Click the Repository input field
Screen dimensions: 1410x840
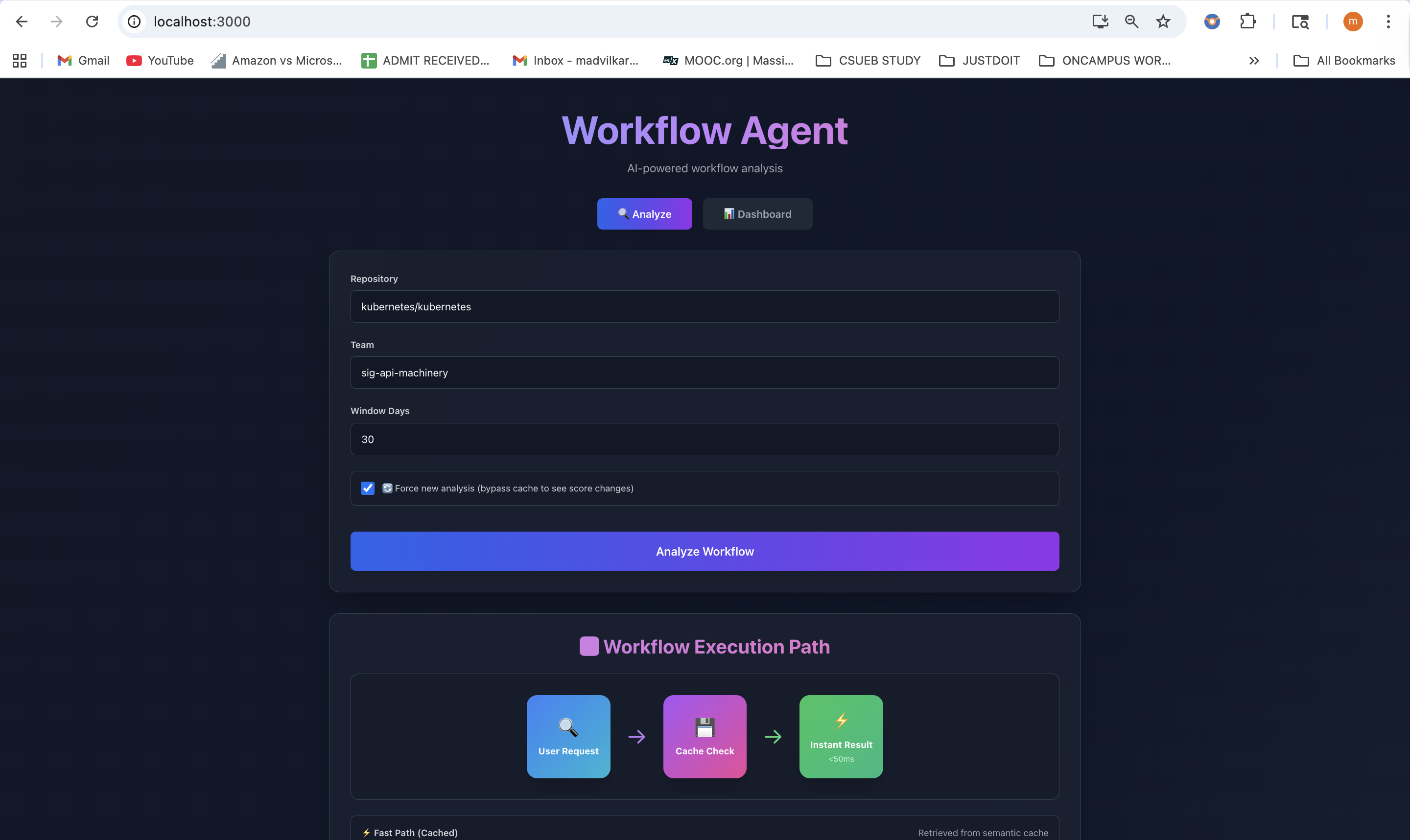point(704,307)
